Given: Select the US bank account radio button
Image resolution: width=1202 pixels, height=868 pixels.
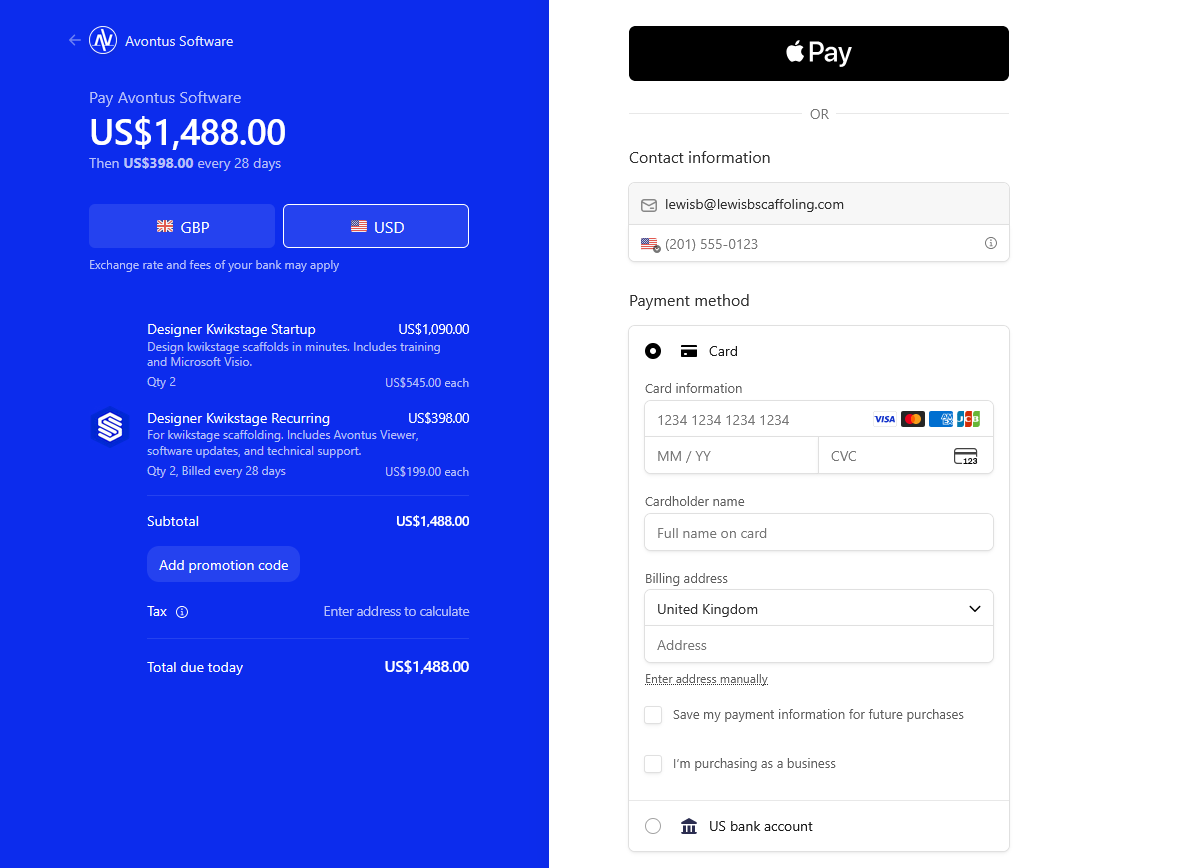Looking at the screenshot, I should point(653,826).
